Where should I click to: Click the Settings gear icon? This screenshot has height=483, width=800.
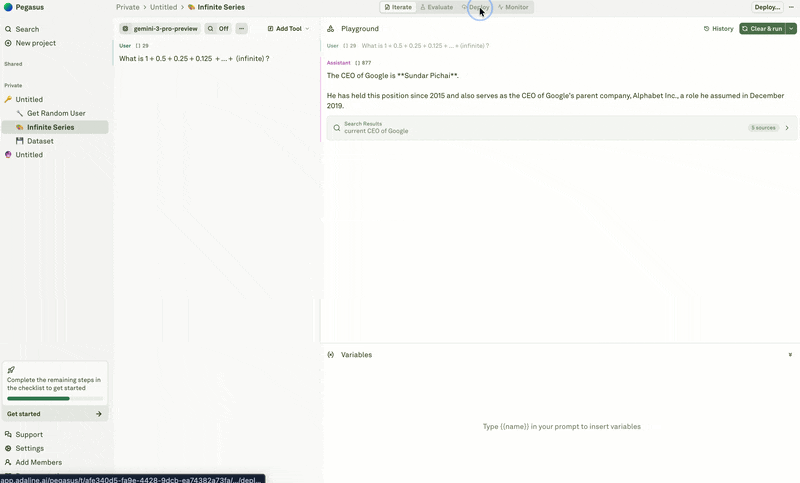pyautogui.click(x=8, y=448)
